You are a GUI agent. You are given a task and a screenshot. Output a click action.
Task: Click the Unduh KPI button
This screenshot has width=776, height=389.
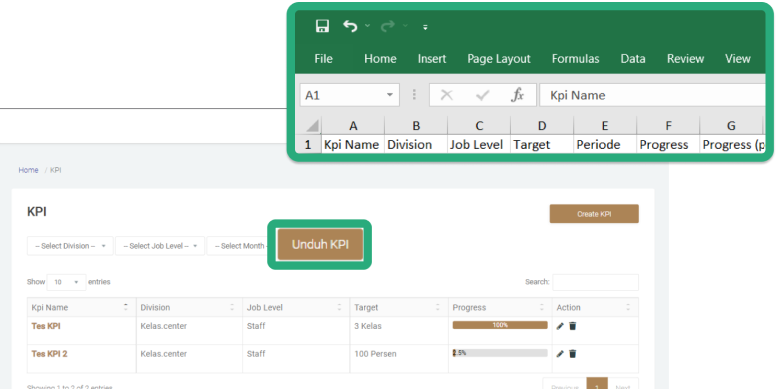pyautogui.click(x=320, y=244)
